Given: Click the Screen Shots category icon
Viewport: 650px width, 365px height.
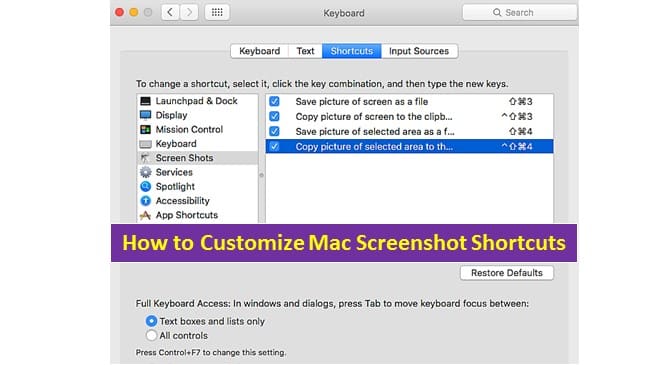Looking at the screenshot, I should click(x=146, y=158).
